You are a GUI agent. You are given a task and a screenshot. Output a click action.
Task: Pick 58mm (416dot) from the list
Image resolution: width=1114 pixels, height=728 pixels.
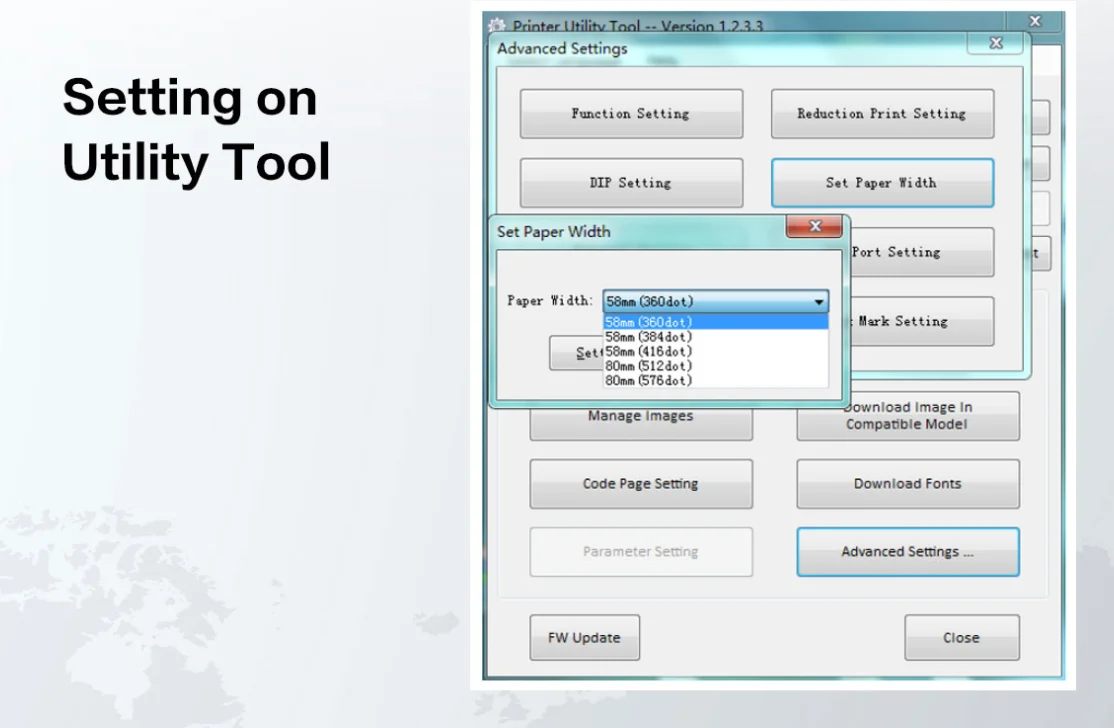(714, 351)
